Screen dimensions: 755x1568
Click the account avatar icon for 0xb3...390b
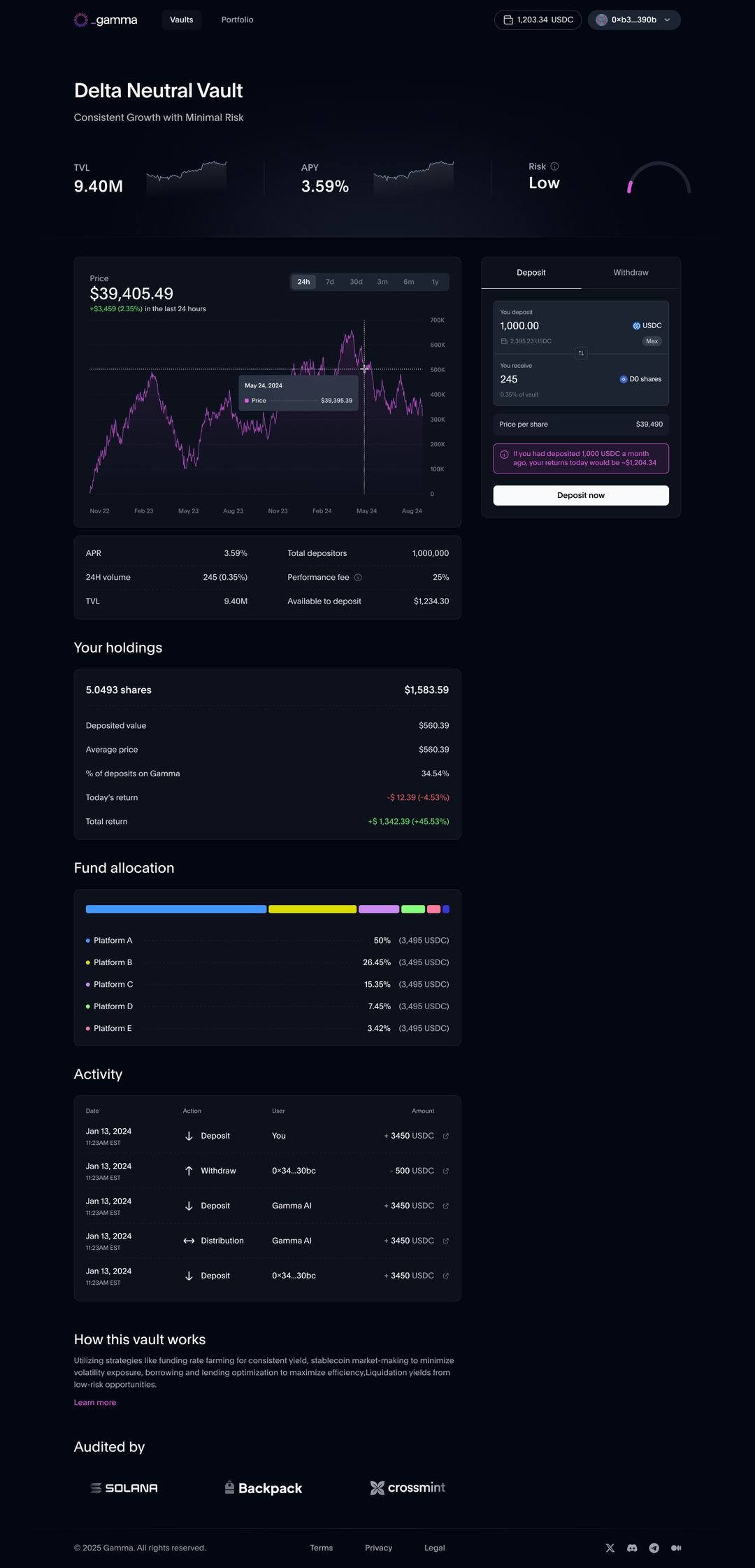click(601, 20)
